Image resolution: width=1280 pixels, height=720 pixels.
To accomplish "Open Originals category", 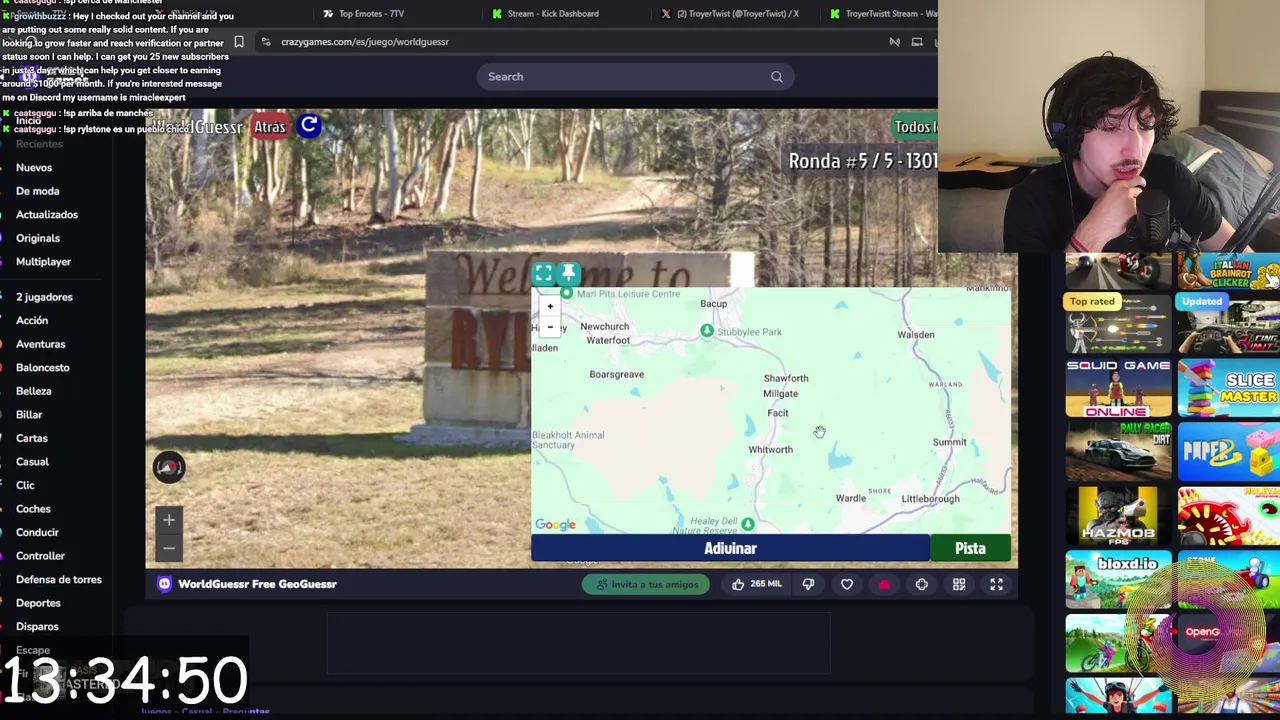I will (x=38, y=238).
